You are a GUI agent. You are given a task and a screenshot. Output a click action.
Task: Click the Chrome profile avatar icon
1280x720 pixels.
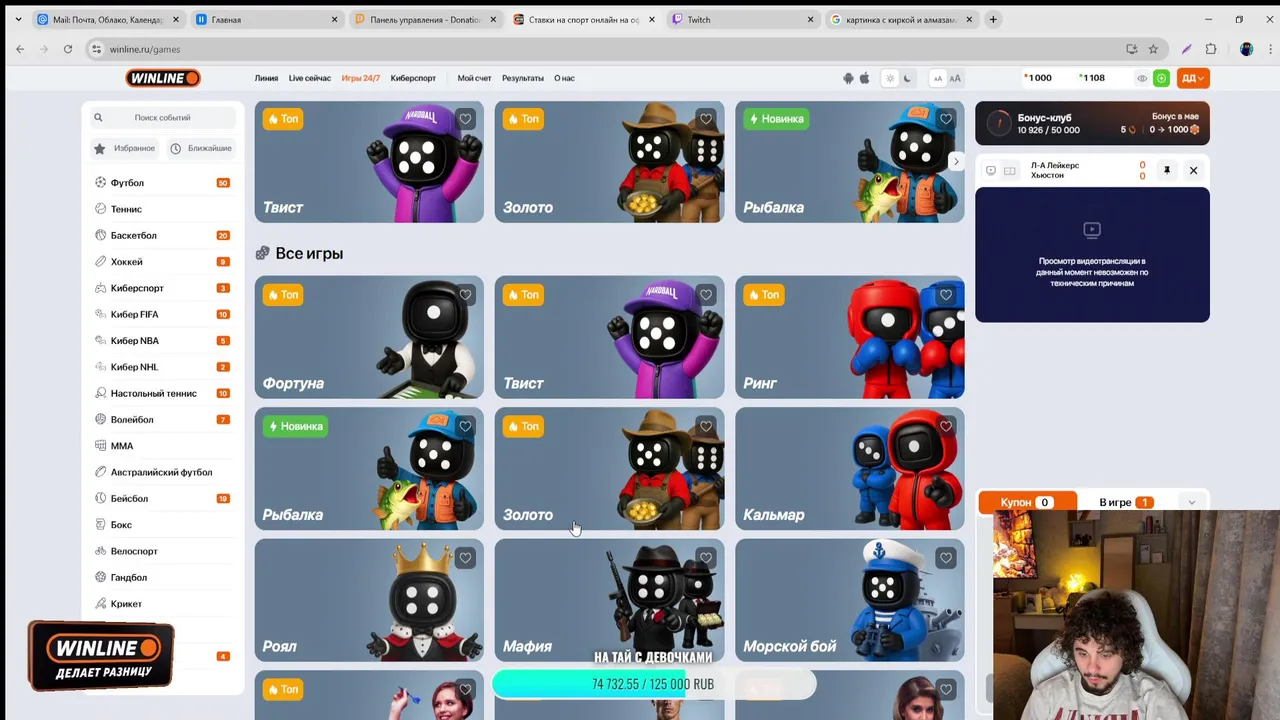pyautogui.click(x=1246, y=49)
